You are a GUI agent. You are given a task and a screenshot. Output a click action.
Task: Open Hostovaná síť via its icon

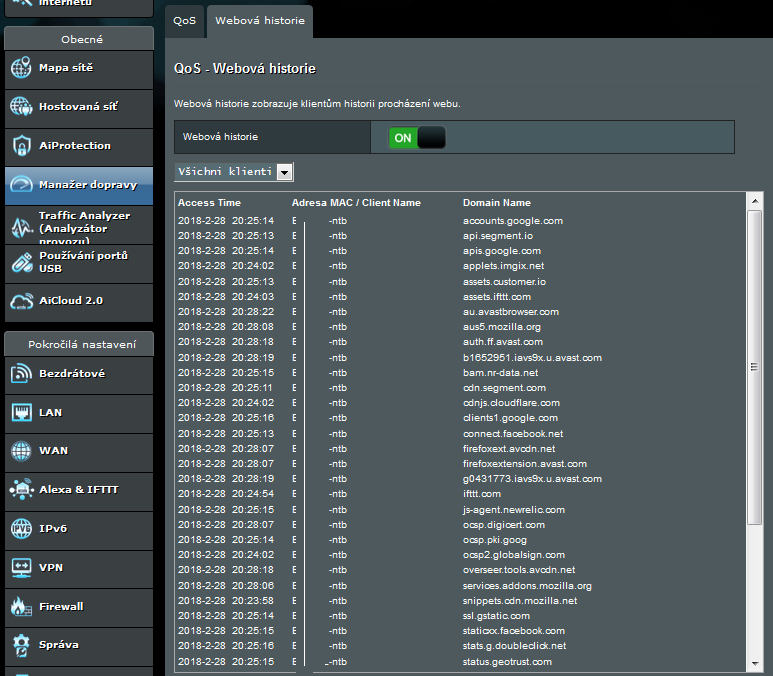click(22, 107)
